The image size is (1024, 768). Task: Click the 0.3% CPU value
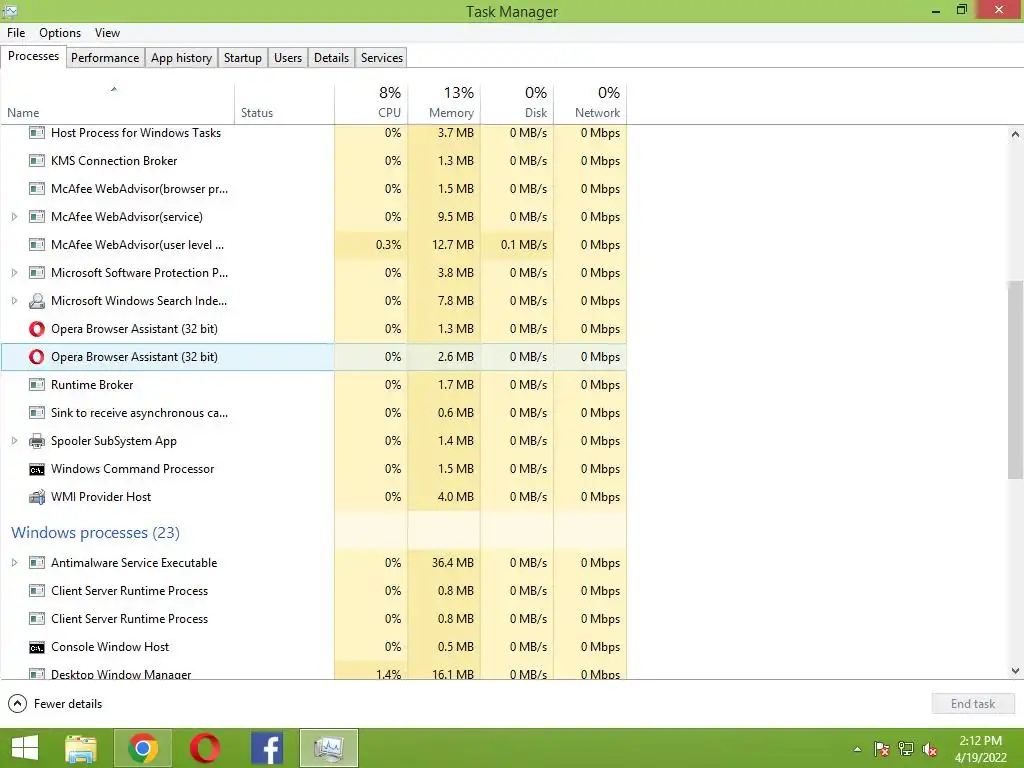coord(389,245)
